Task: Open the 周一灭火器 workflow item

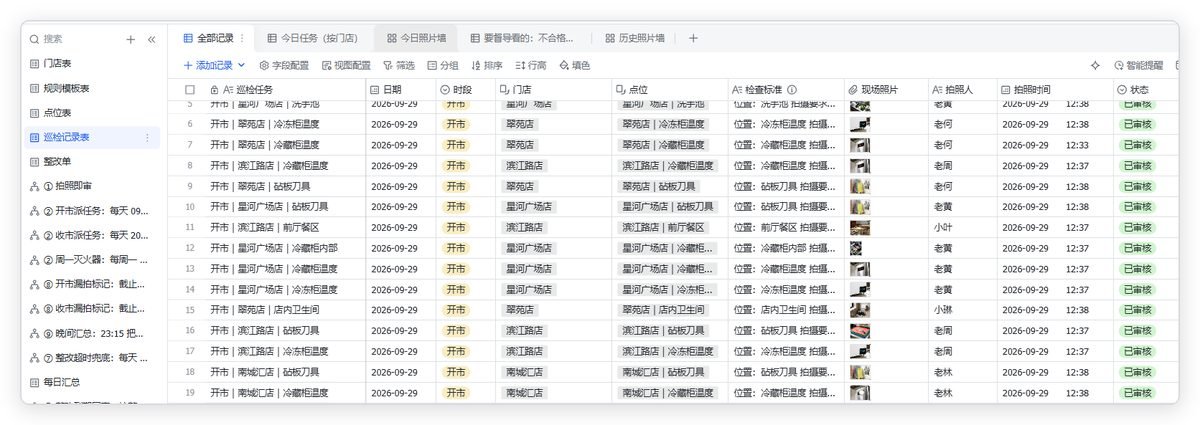Action: tap(90, 260)
